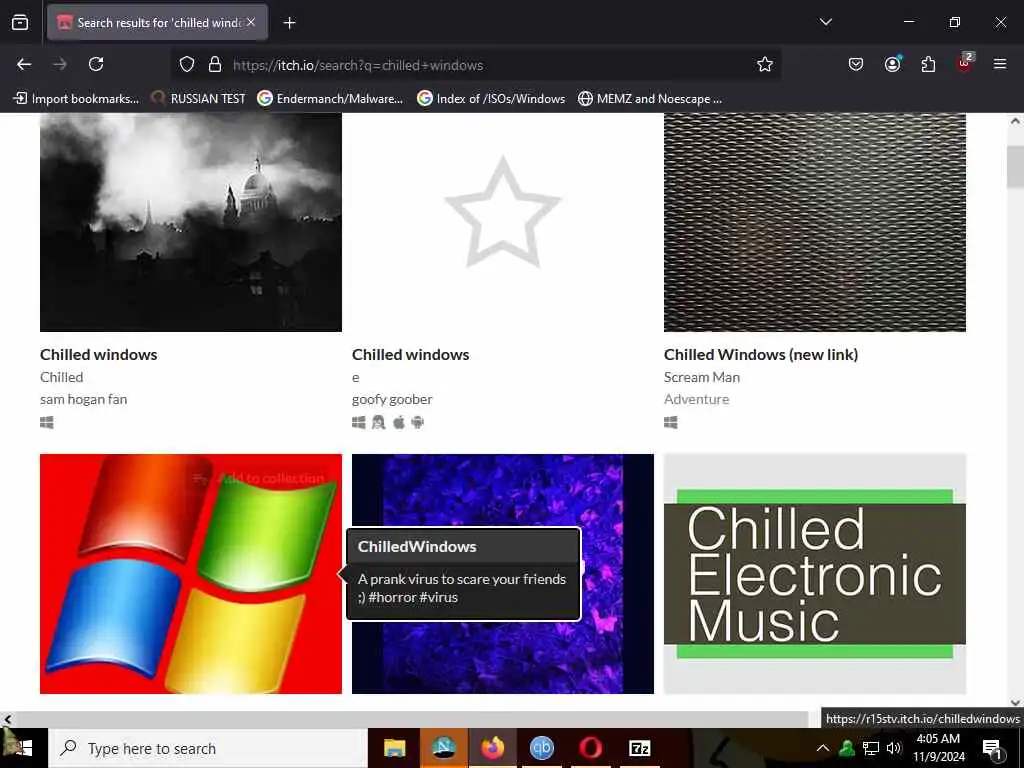Reload the current page

coord(96,64)
